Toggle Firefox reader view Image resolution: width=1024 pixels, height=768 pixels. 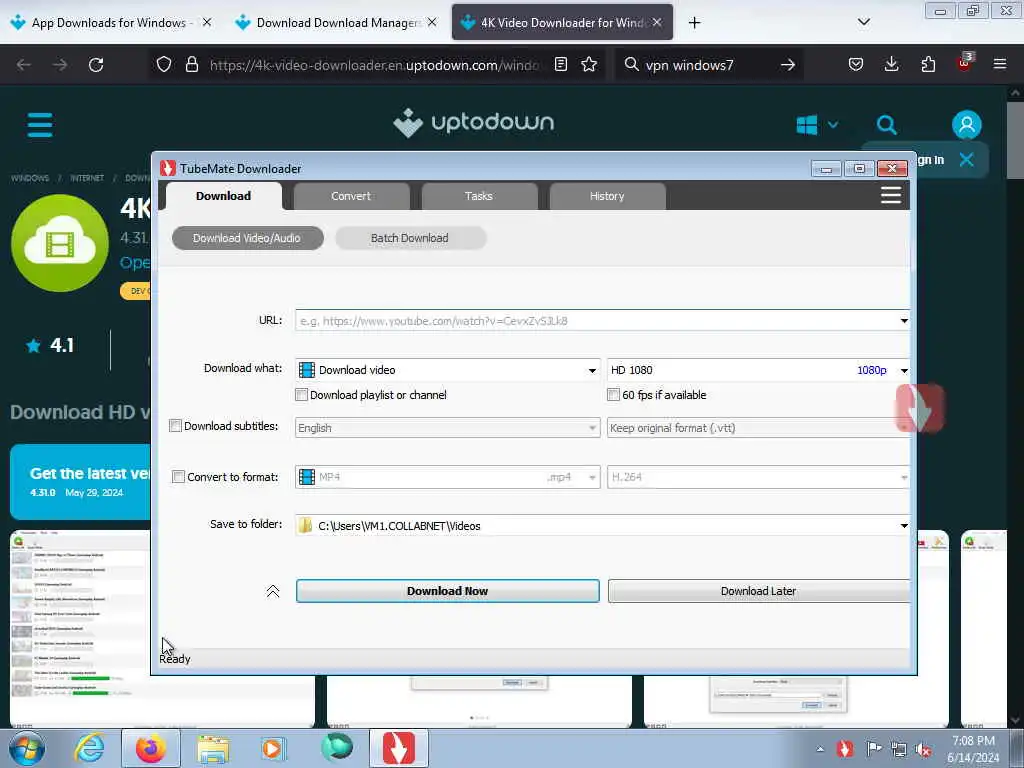point(560,65)
